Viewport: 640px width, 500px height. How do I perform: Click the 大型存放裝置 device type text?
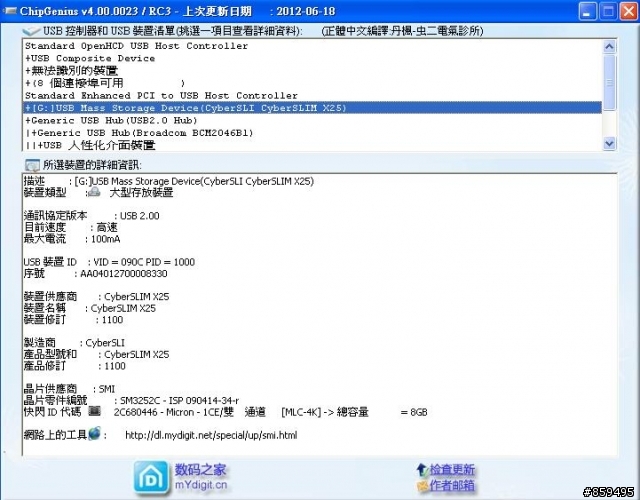[x=141, y=193]
